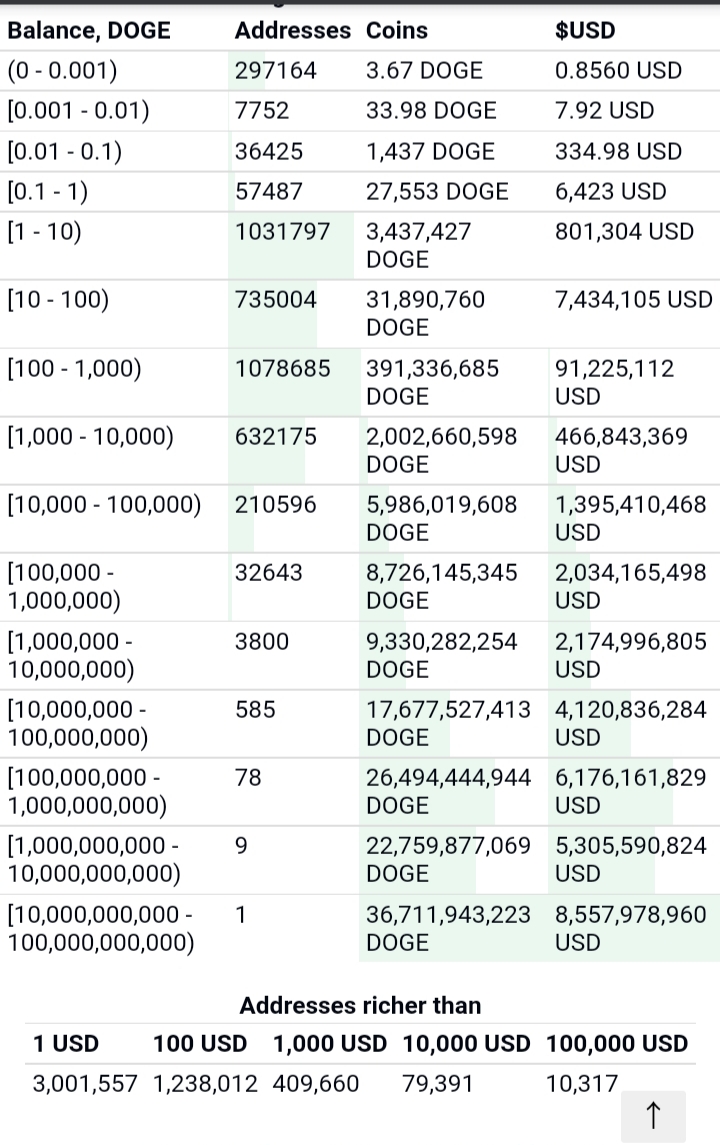Screen dimensions: 720x1145
Task: Click the 391,336,685 DOGE coins cell
Action: (432, 382)
